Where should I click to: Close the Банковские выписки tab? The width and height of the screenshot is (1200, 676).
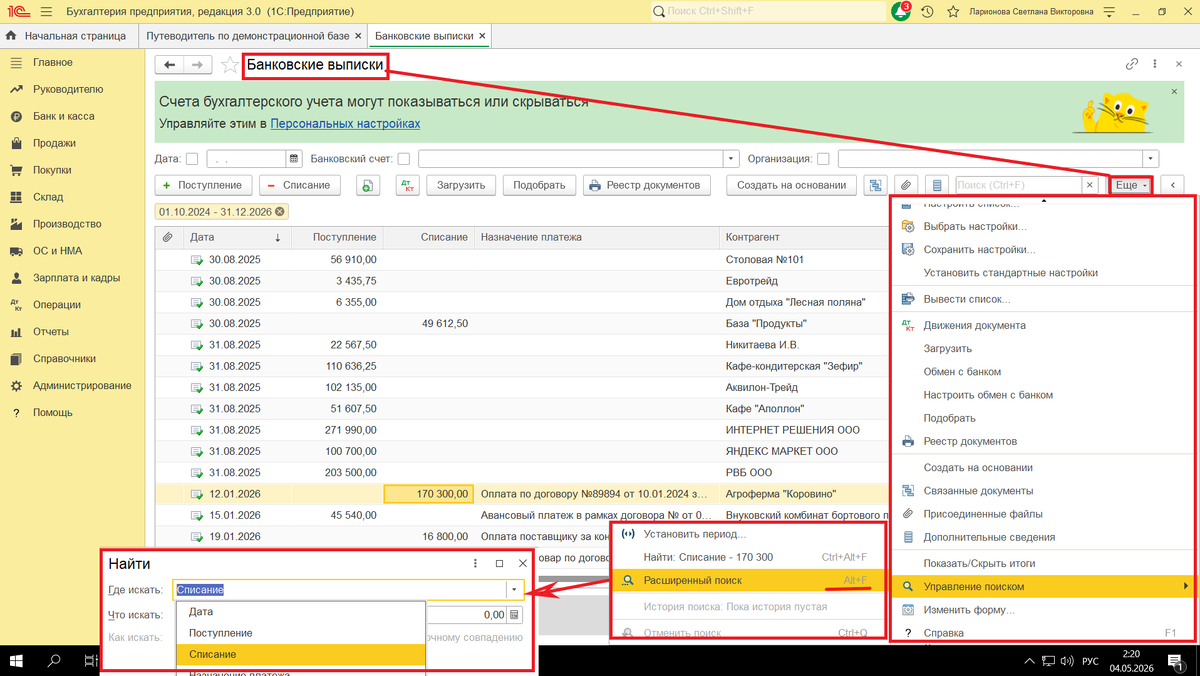pyautogui.click(x=483, y=35)
